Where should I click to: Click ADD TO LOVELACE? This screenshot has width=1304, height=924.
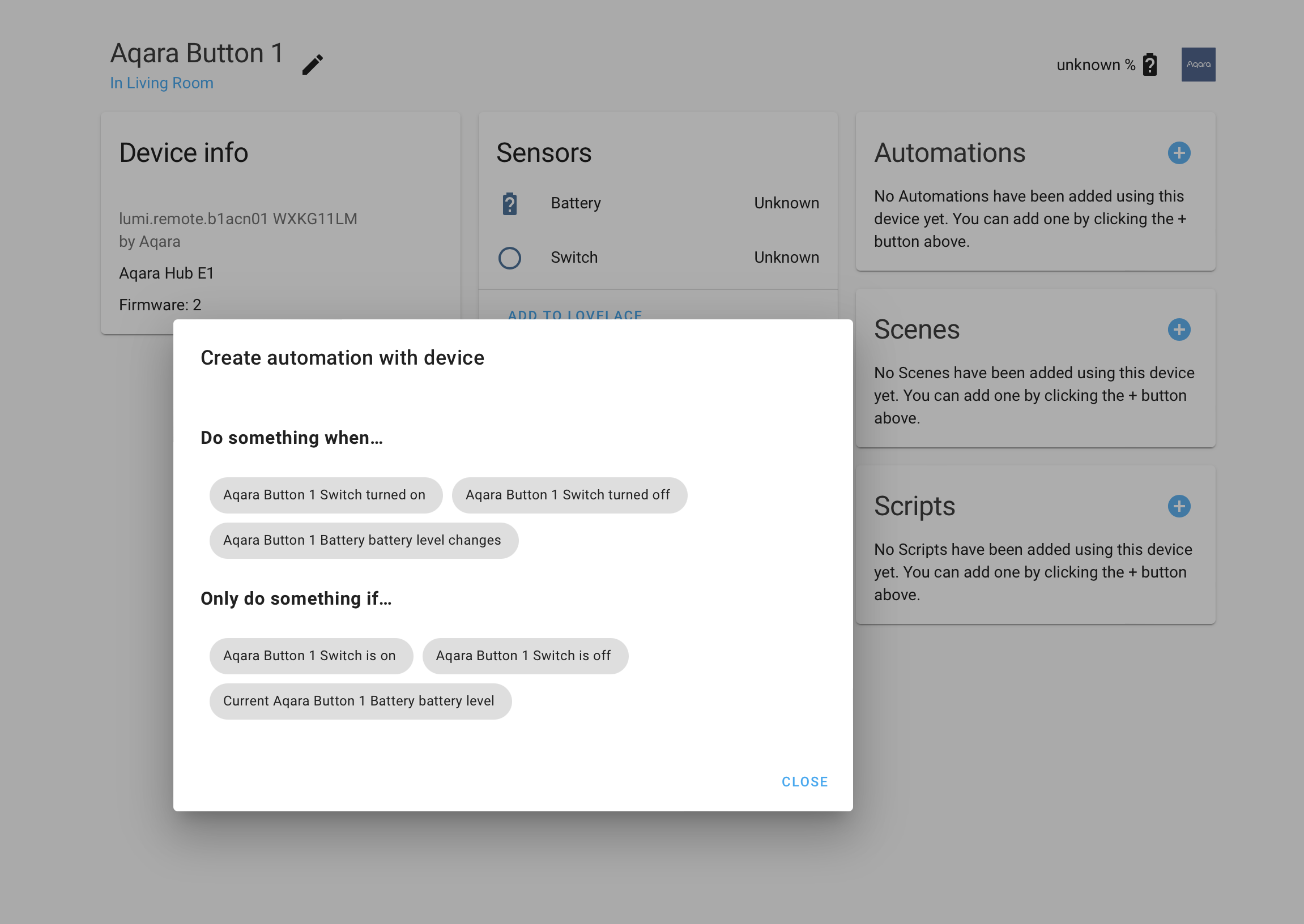[574, 316]
